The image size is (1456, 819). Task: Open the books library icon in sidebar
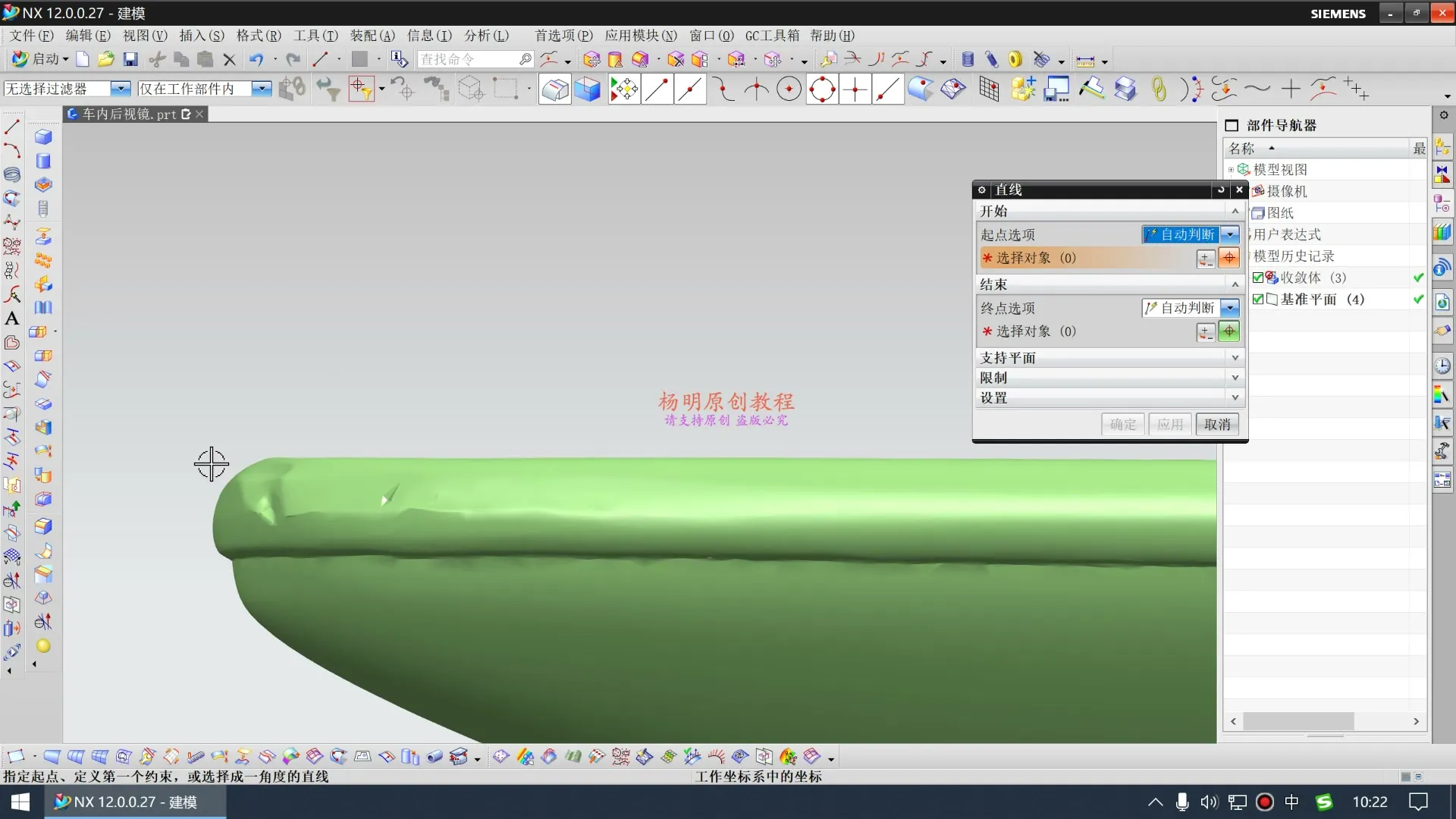pos(1442,231)
